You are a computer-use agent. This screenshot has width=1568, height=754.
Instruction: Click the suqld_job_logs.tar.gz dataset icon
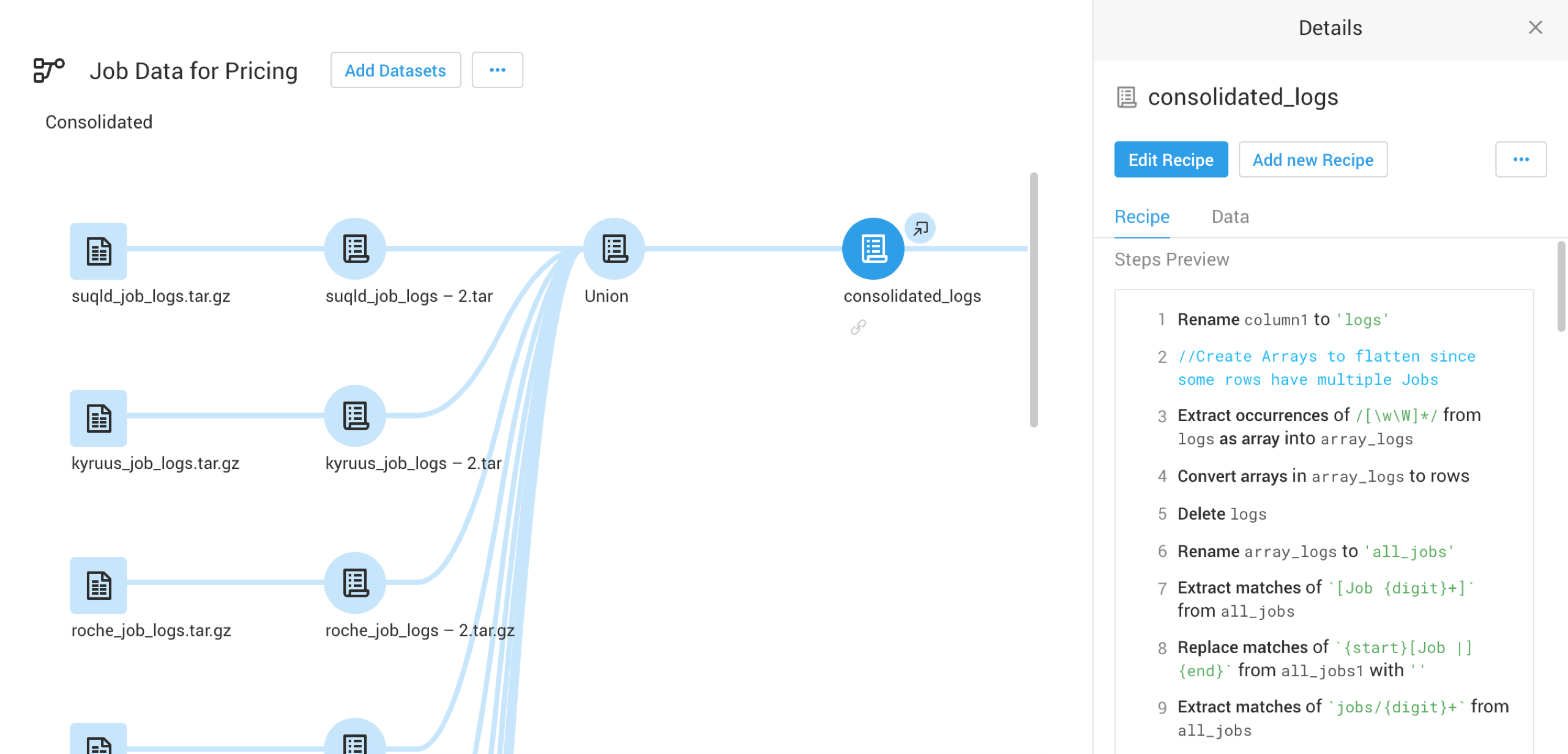click(x=98, y=251)
